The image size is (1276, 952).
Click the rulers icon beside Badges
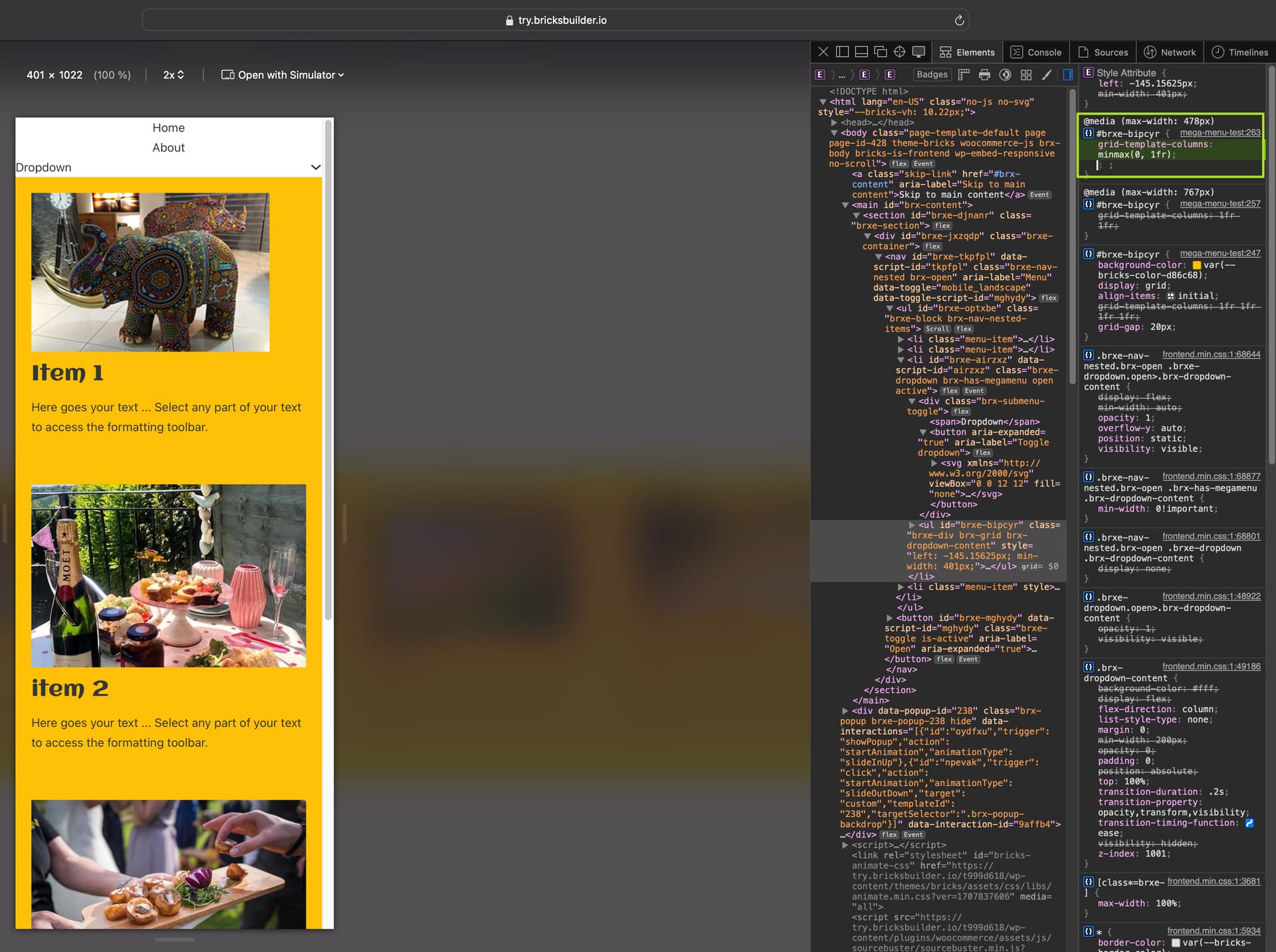point(964,74)
